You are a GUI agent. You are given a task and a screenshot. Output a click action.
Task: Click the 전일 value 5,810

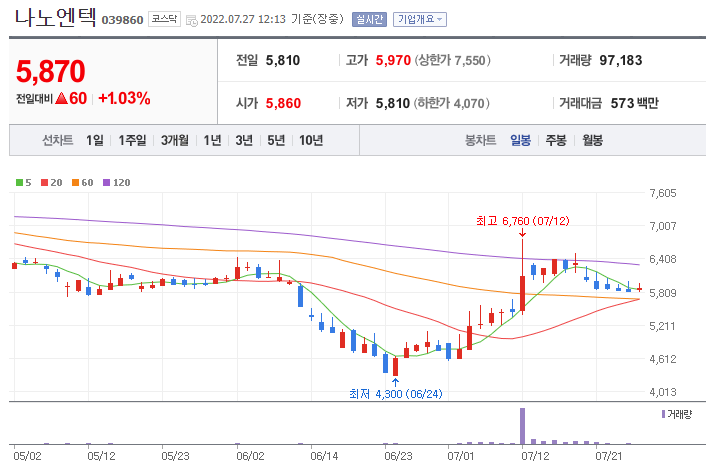point(283,60)
